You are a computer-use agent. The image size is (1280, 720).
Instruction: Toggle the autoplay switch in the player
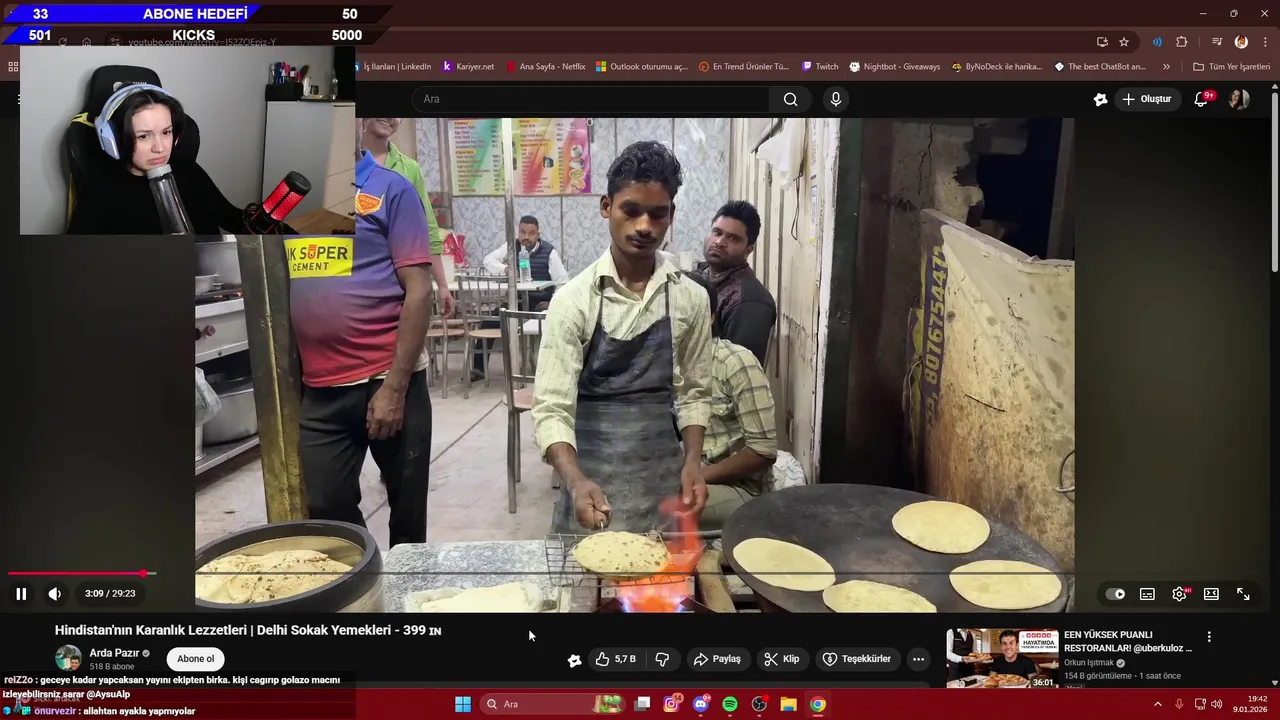coord(1116,594)
